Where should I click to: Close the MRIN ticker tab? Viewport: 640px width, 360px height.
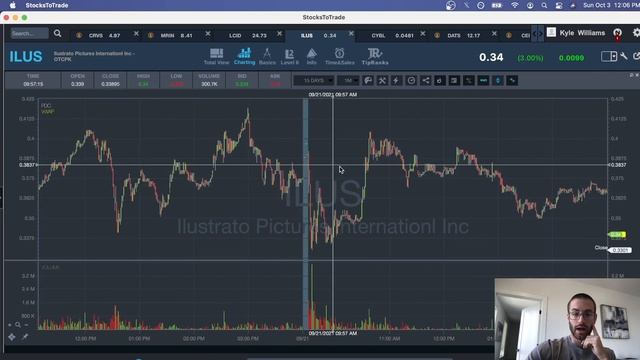coord(208,33)
